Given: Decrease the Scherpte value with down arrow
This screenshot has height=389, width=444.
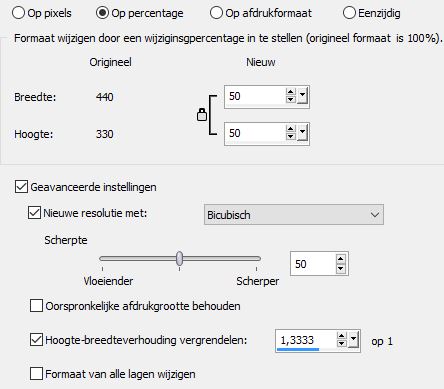Looking at the screenshot, I should point(341,268).
